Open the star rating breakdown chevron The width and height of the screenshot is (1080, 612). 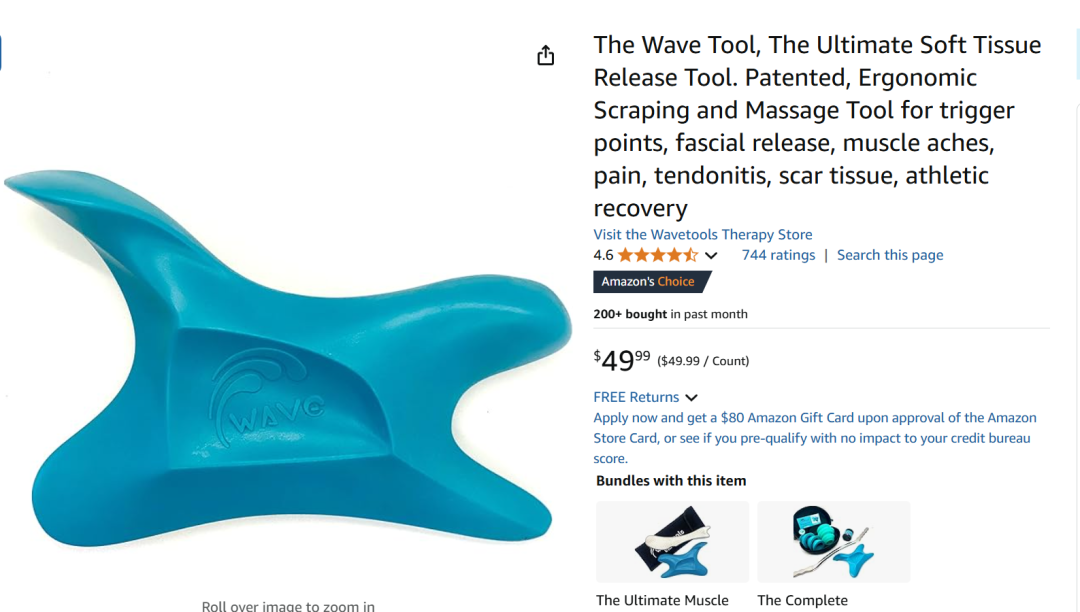712,255
